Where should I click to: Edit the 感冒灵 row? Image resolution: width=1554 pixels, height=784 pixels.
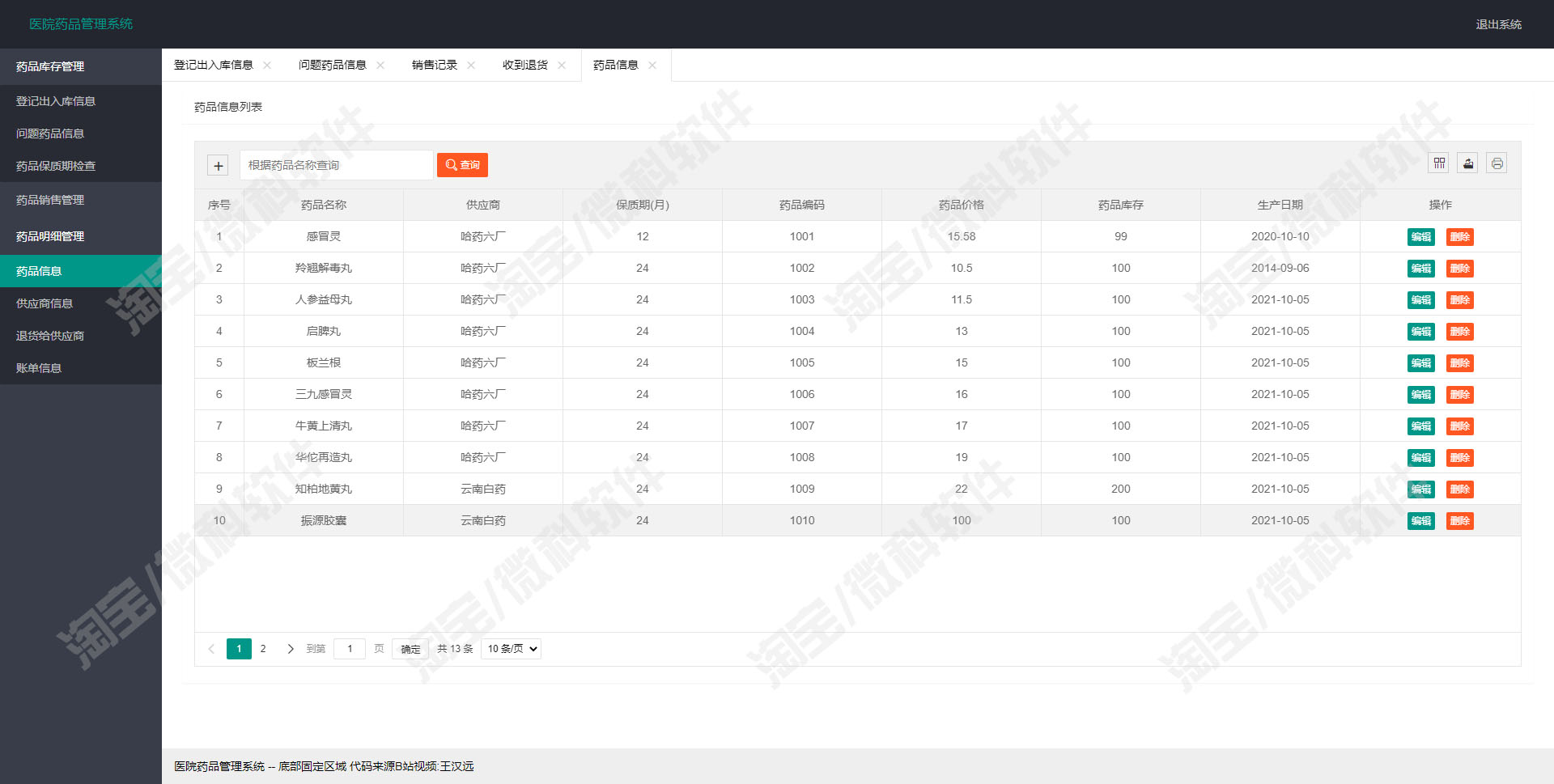click(x=1421, y=237)
